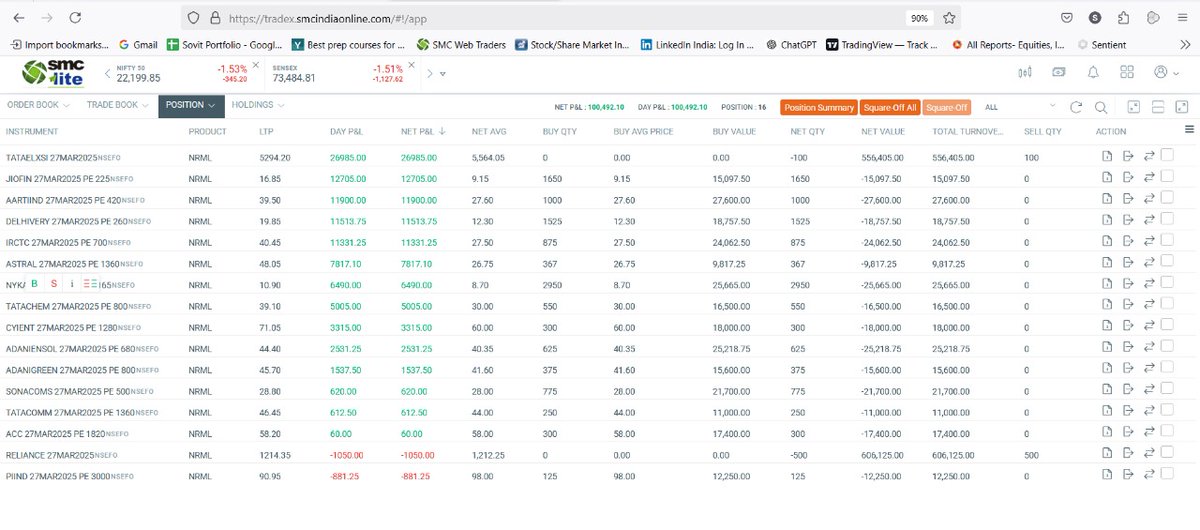
Task: Open market depth icon on NYKAA row
Action: click(x=91, y=283)
